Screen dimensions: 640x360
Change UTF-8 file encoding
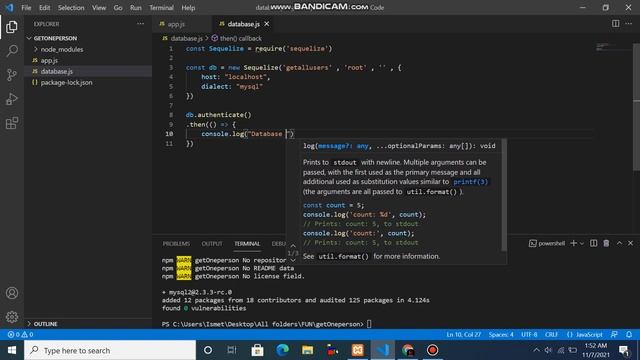pyautogui.click(x=529, y=334)
